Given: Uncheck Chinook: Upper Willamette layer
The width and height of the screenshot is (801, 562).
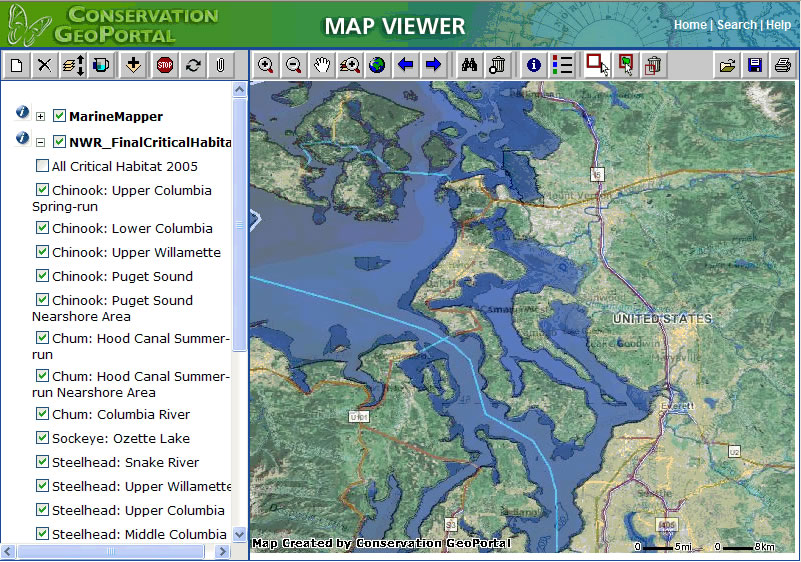Looking at the screenshot, I should (42, 251).
